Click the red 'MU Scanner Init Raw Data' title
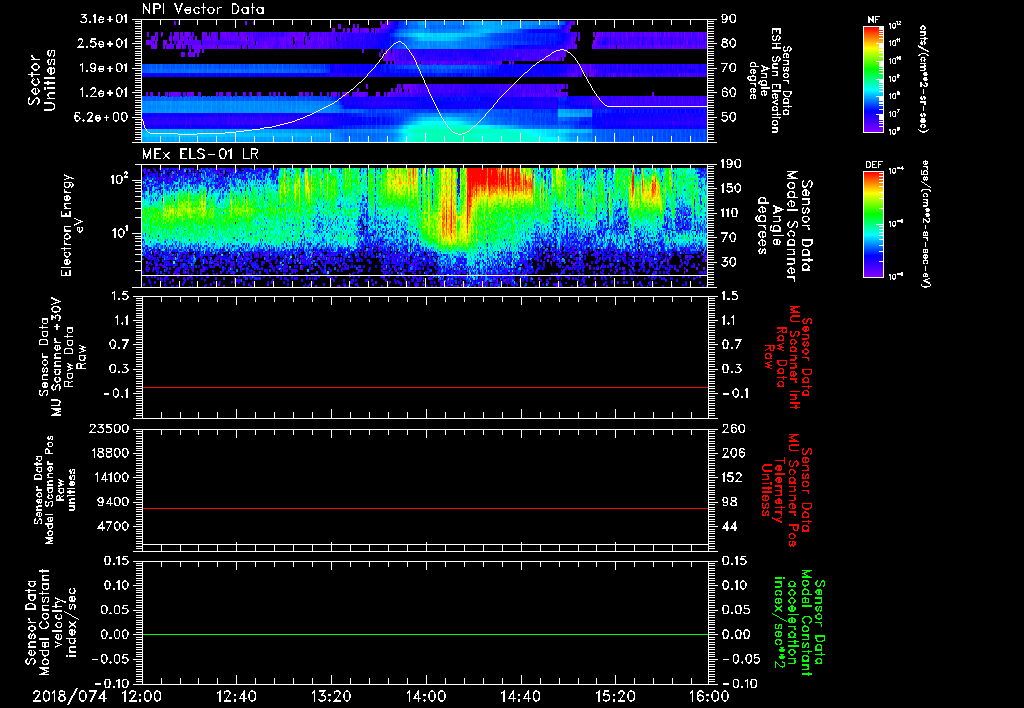Screen dimensions: 1024x708 [788, 358]
